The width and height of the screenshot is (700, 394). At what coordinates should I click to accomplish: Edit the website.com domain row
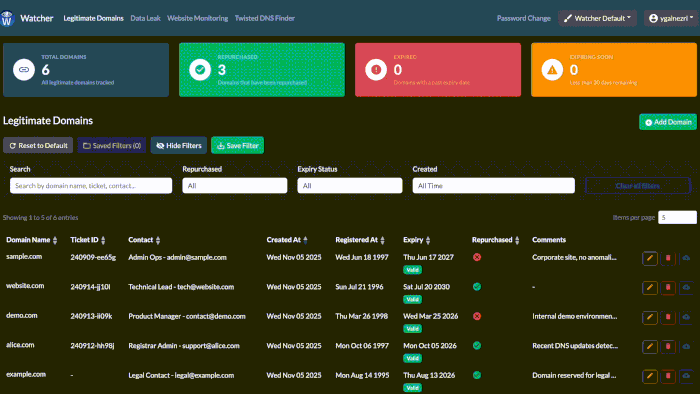650,287
